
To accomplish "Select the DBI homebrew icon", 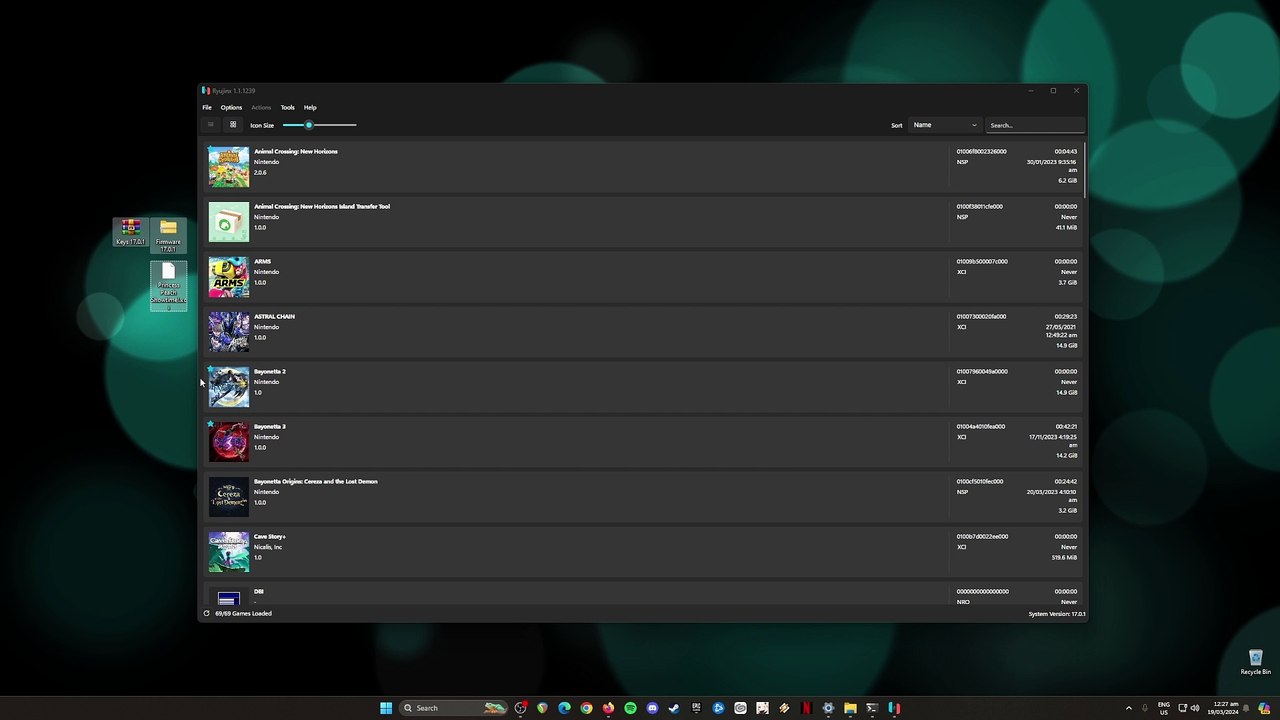I will (x=229, y=597).
